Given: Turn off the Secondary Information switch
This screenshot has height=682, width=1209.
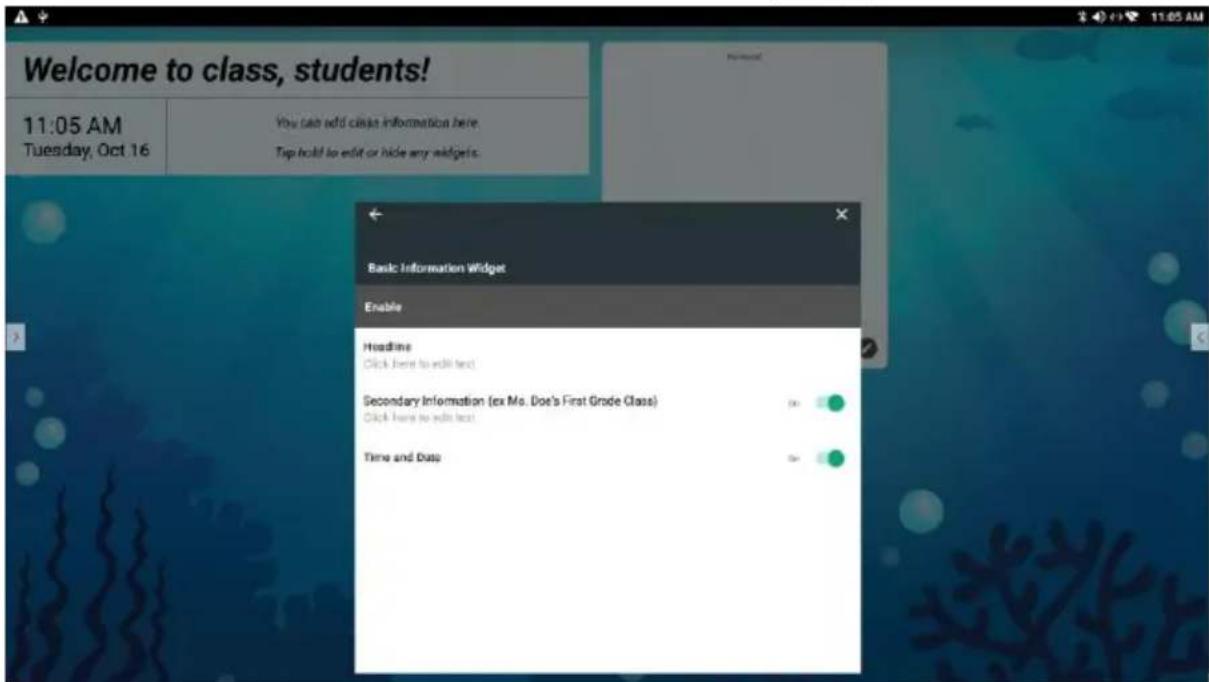Looking at the screenshot, I should (830, 403).
